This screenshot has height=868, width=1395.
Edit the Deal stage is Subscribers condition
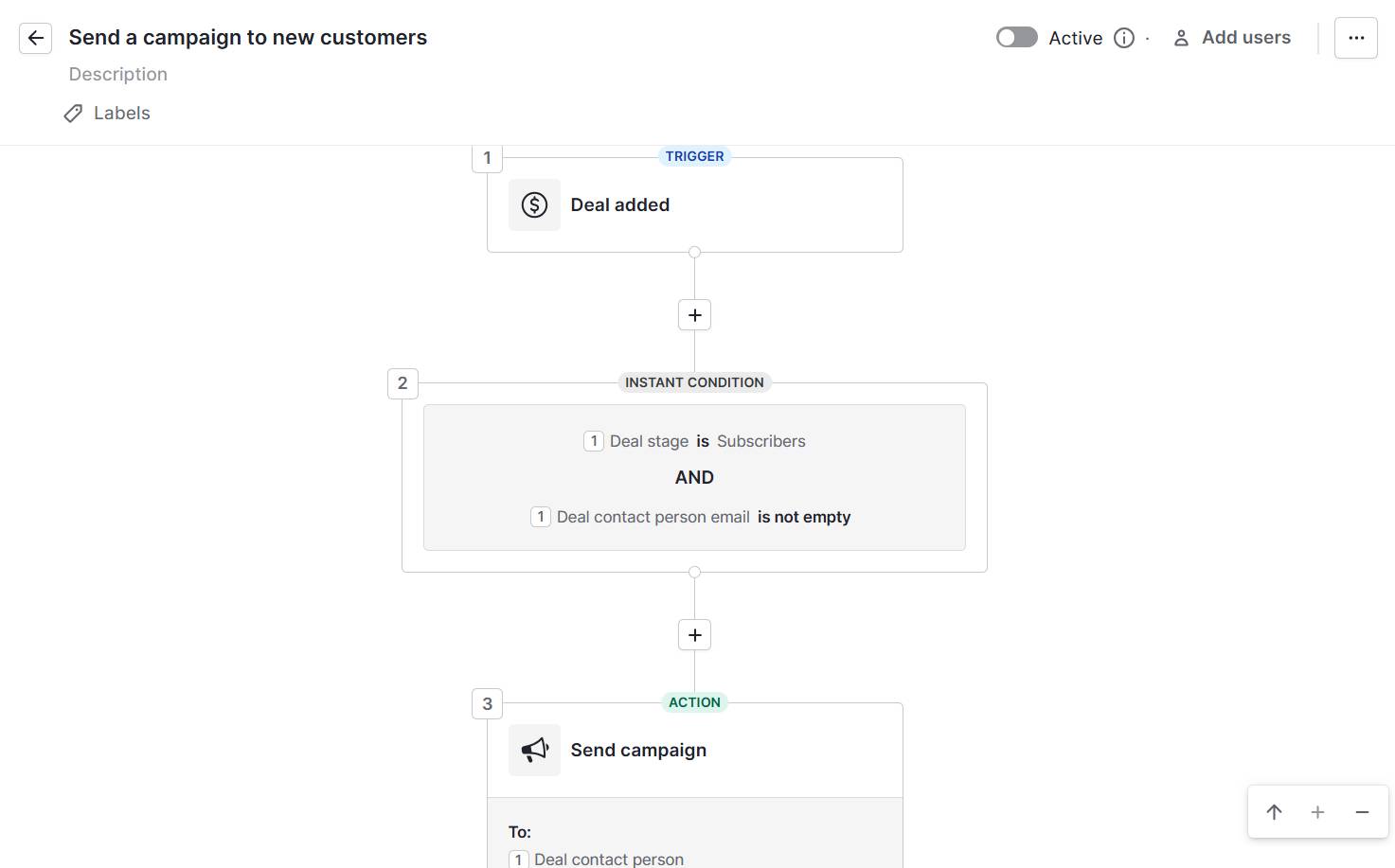click(694, 440)
